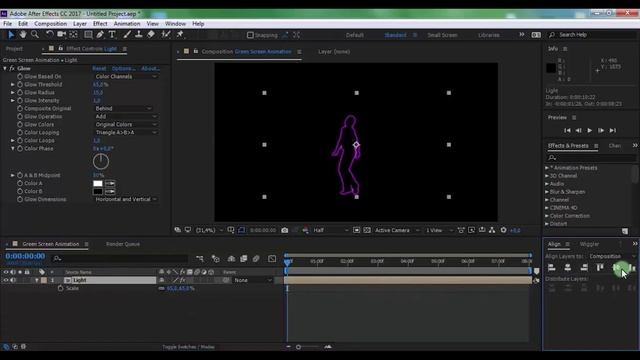Select the Rotation tool
The width and height of the screenshot is (640, 360).
(x=49, y=35)
